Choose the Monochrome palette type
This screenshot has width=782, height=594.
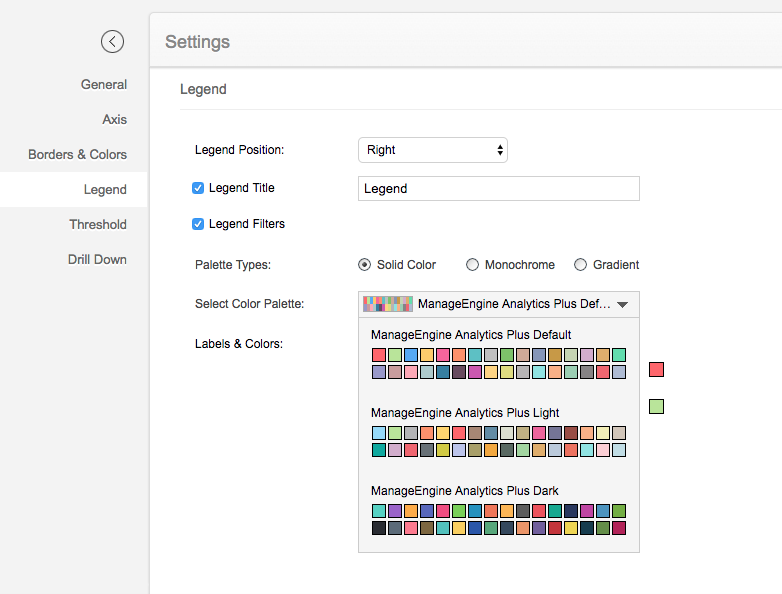(473, 265)
